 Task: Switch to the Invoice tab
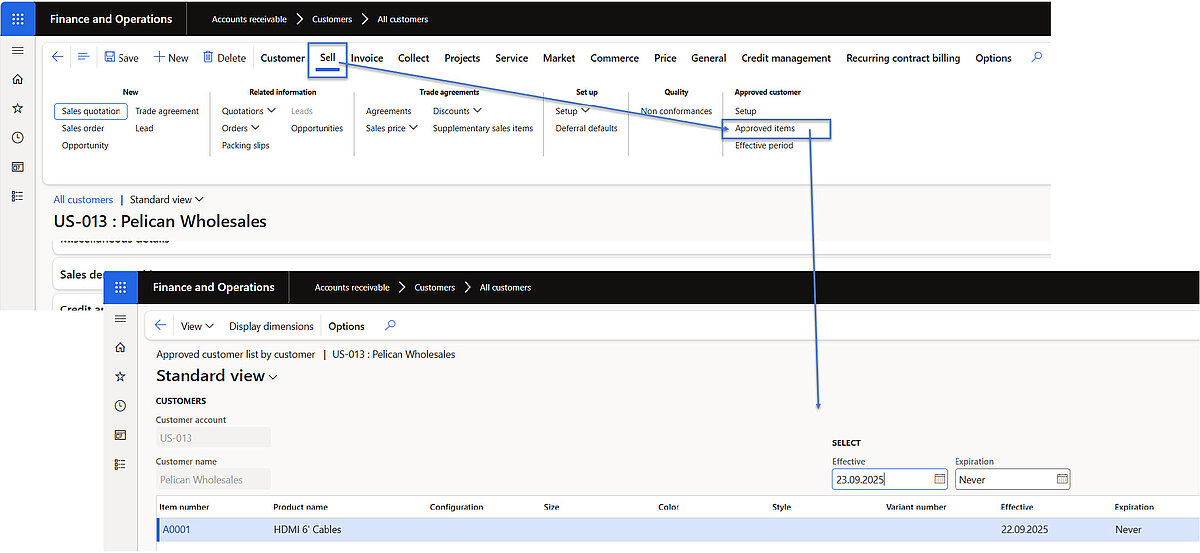367,58
